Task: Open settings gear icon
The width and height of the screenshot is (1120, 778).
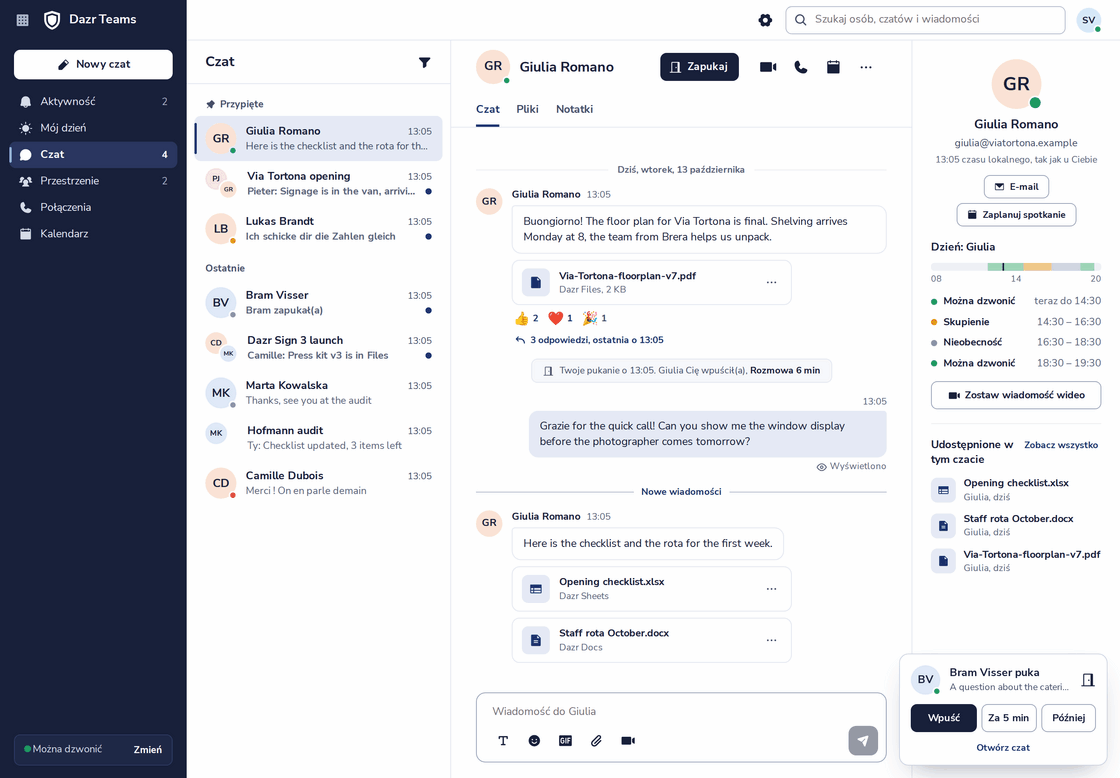Action: [765, 20]
